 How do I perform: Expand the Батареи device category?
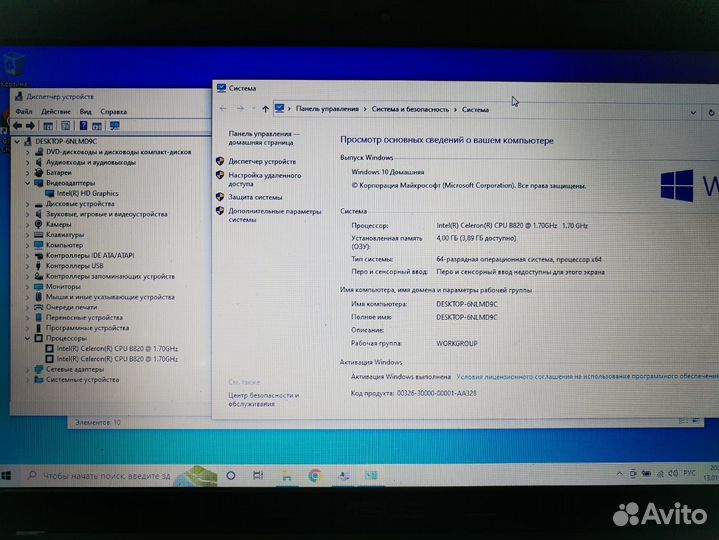tap(29, 172)
